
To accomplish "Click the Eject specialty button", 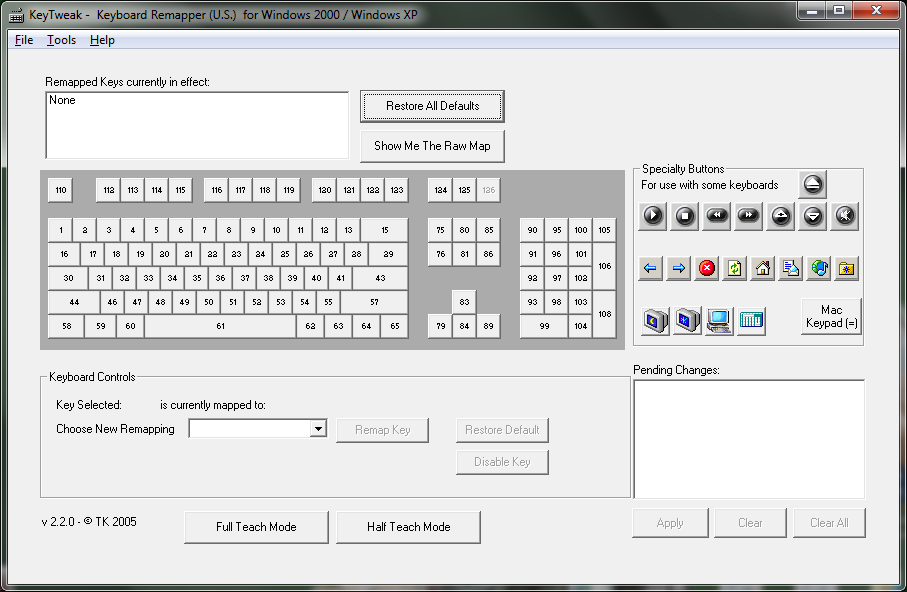I will pyautogui.click(x=812, y=184).
